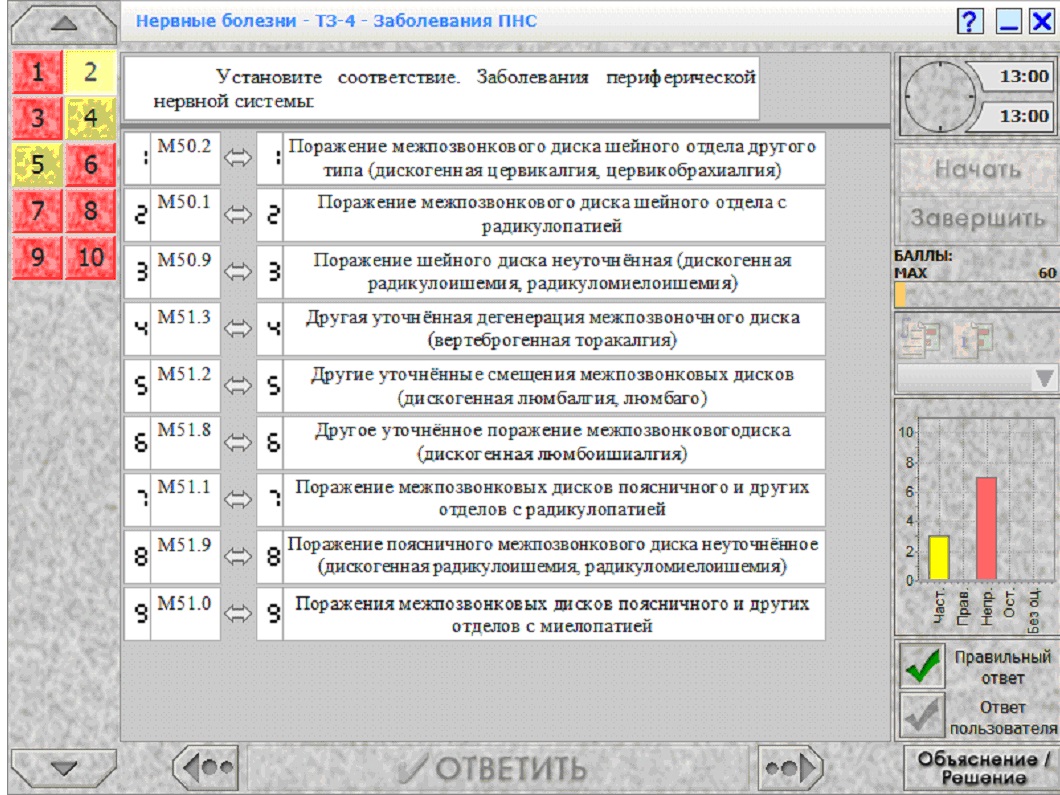Select question number 10 tile
This screenshot has width=1060, height=795.
pos(91,257)
